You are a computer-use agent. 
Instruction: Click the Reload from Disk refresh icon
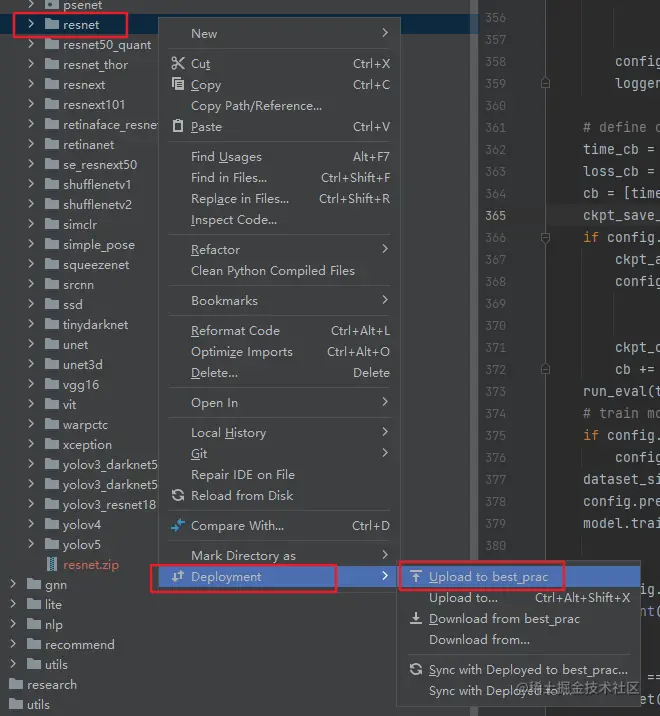click(x=178, y=495)
